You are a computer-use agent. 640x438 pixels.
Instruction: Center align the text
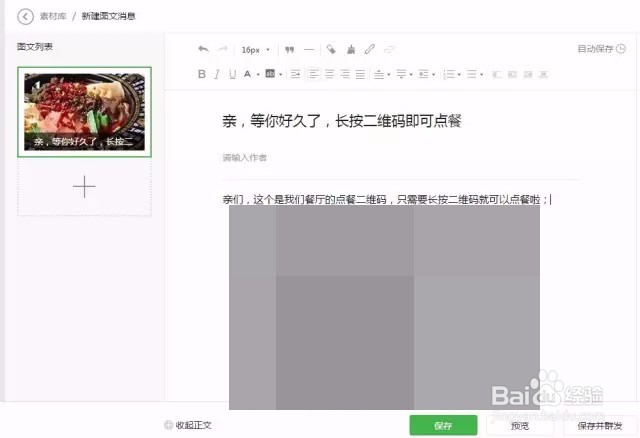[329, 74]
